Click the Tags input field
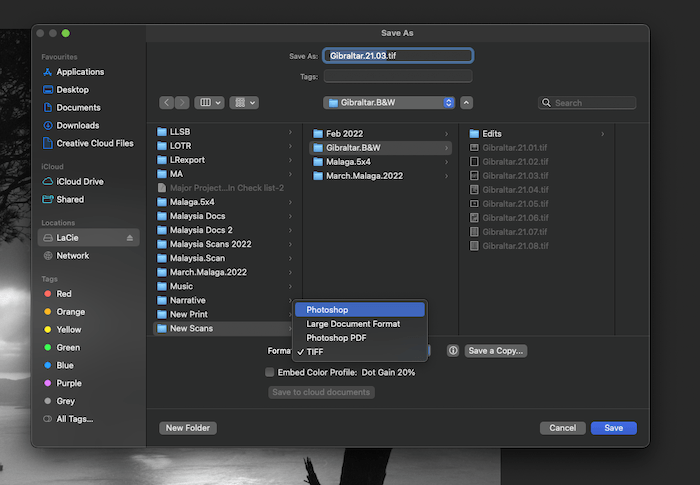 [398, 76]
